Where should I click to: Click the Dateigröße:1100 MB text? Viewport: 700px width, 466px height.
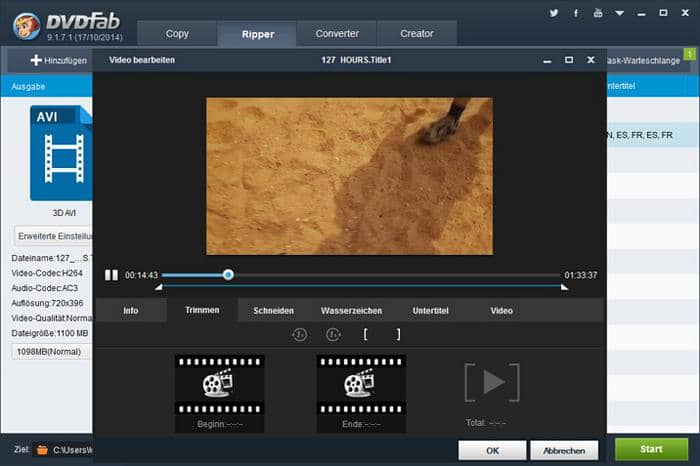[50, 333]
